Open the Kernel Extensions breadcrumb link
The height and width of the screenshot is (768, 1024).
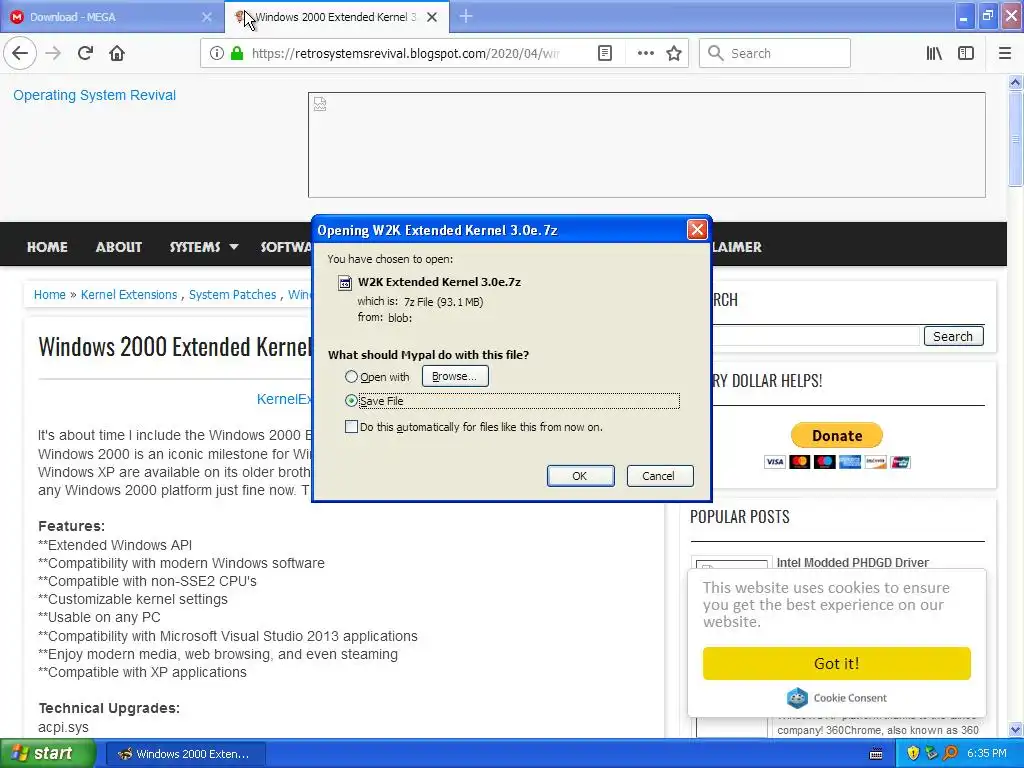129,295
